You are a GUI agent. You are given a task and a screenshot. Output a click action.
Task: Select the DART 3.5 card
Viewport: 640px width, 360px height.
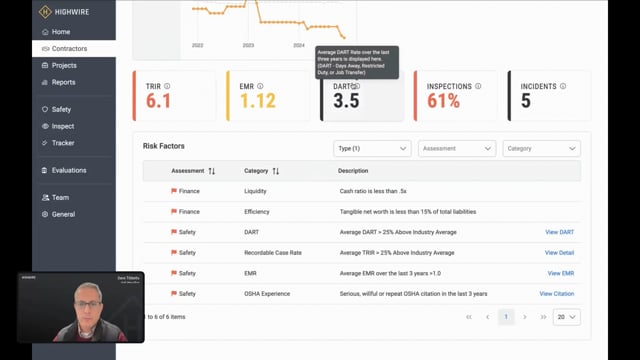pos(362,96)
